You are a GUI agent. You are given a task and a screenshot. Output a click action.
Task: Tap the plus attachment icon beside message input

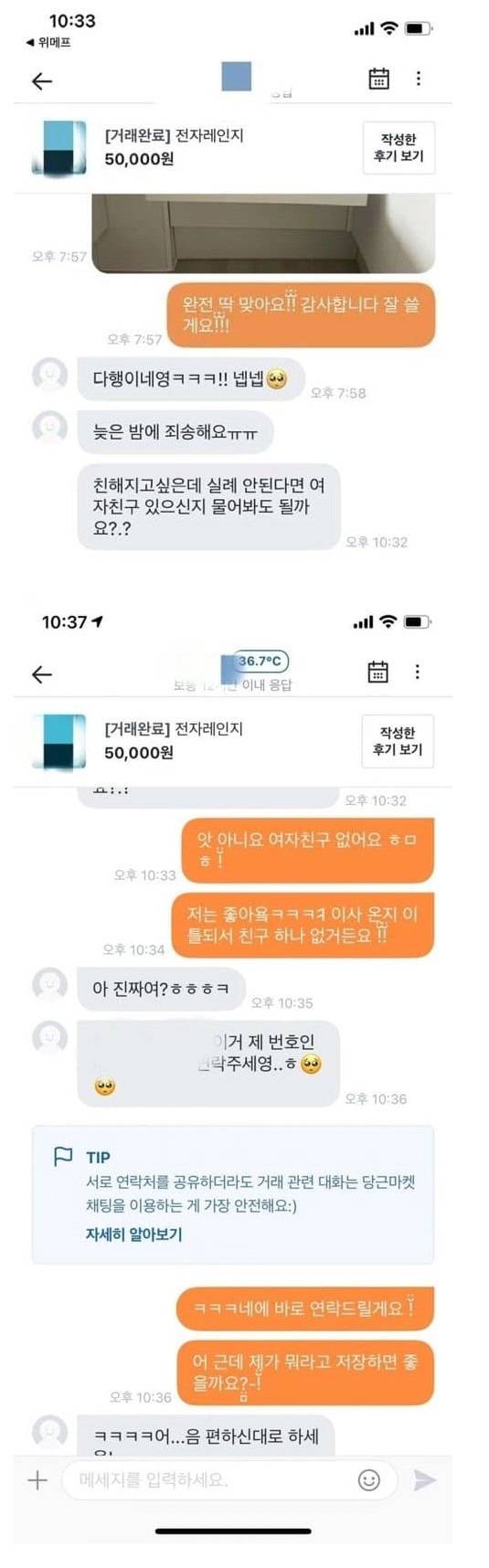click(37, 1479)
